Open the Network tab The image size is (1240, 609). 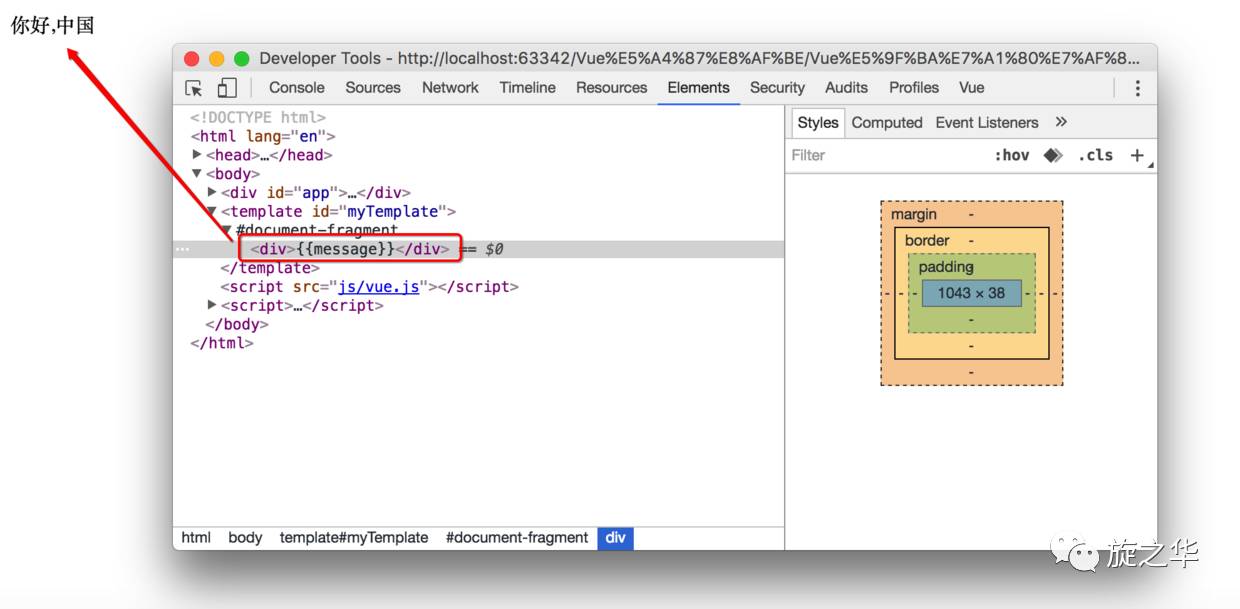point(450,88)
